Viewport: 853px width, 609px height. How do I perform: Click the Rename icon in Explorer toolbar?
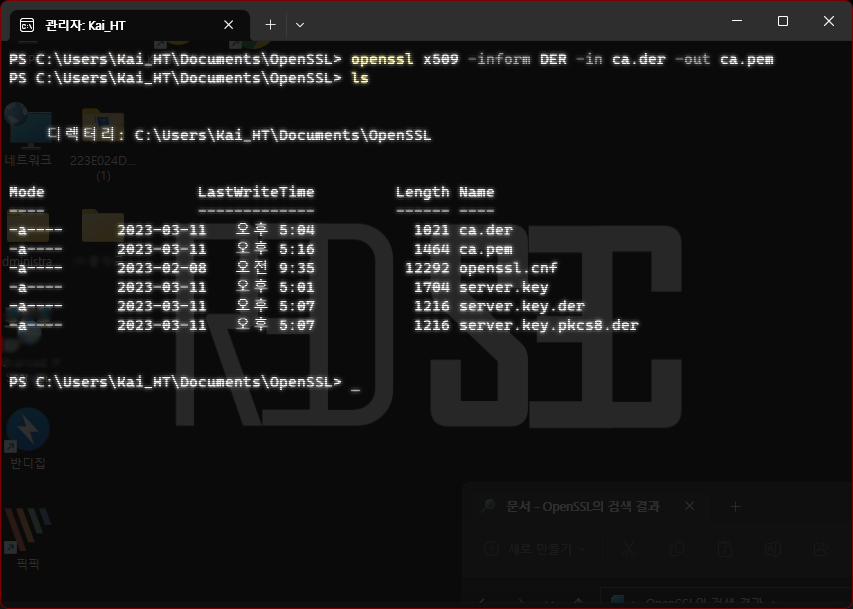coord(772,549)
